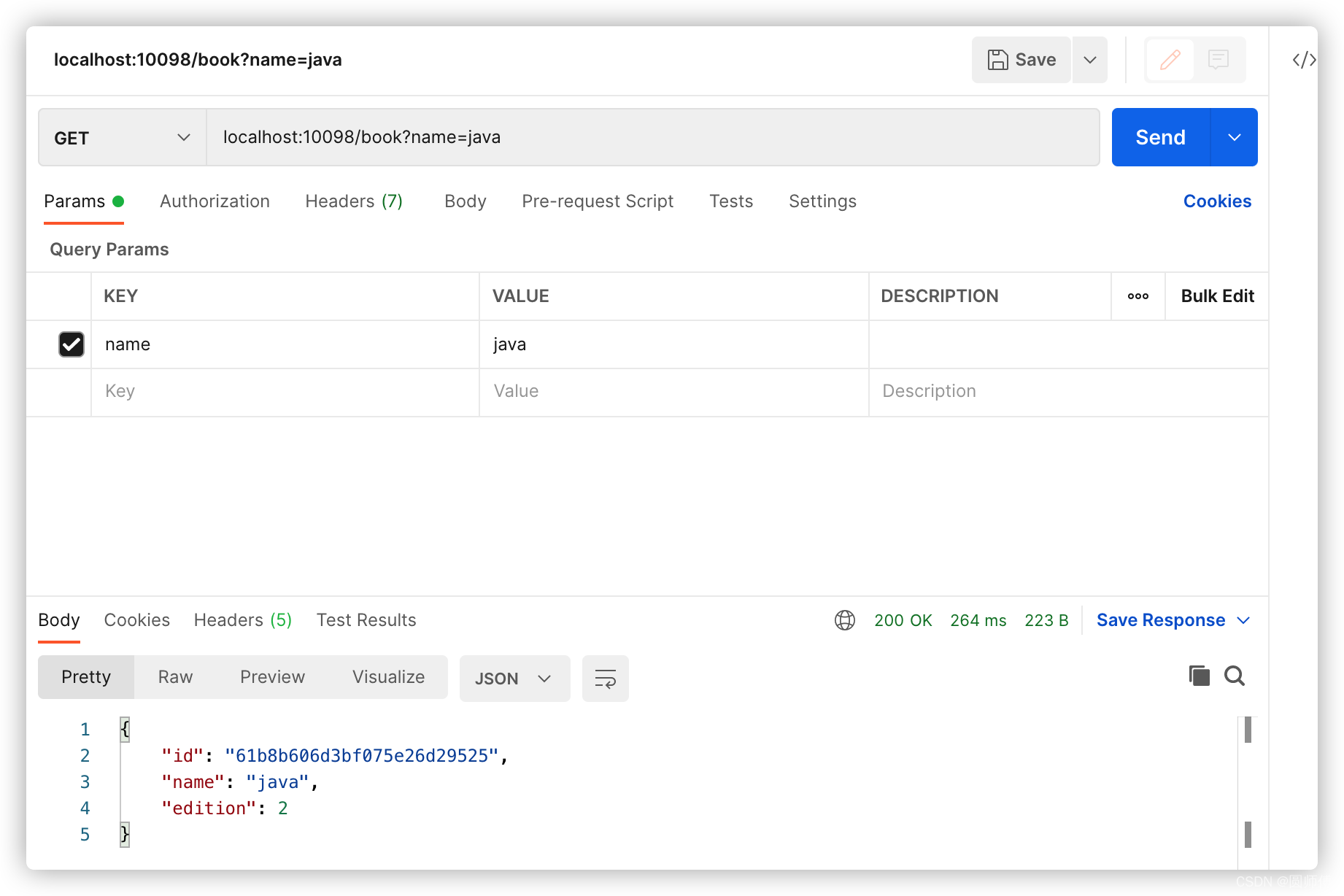Click the empty Value placeholder field

click(674, 392)
